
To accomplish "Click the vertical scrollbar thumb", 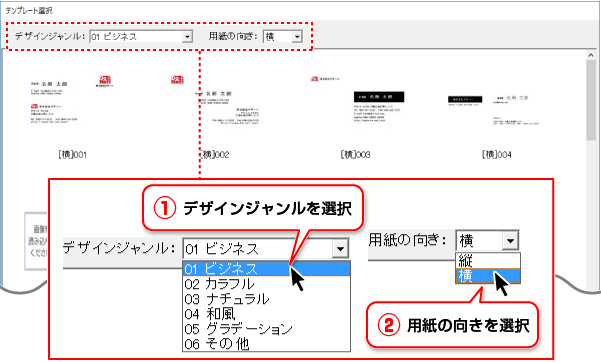I will coord(591,100).
